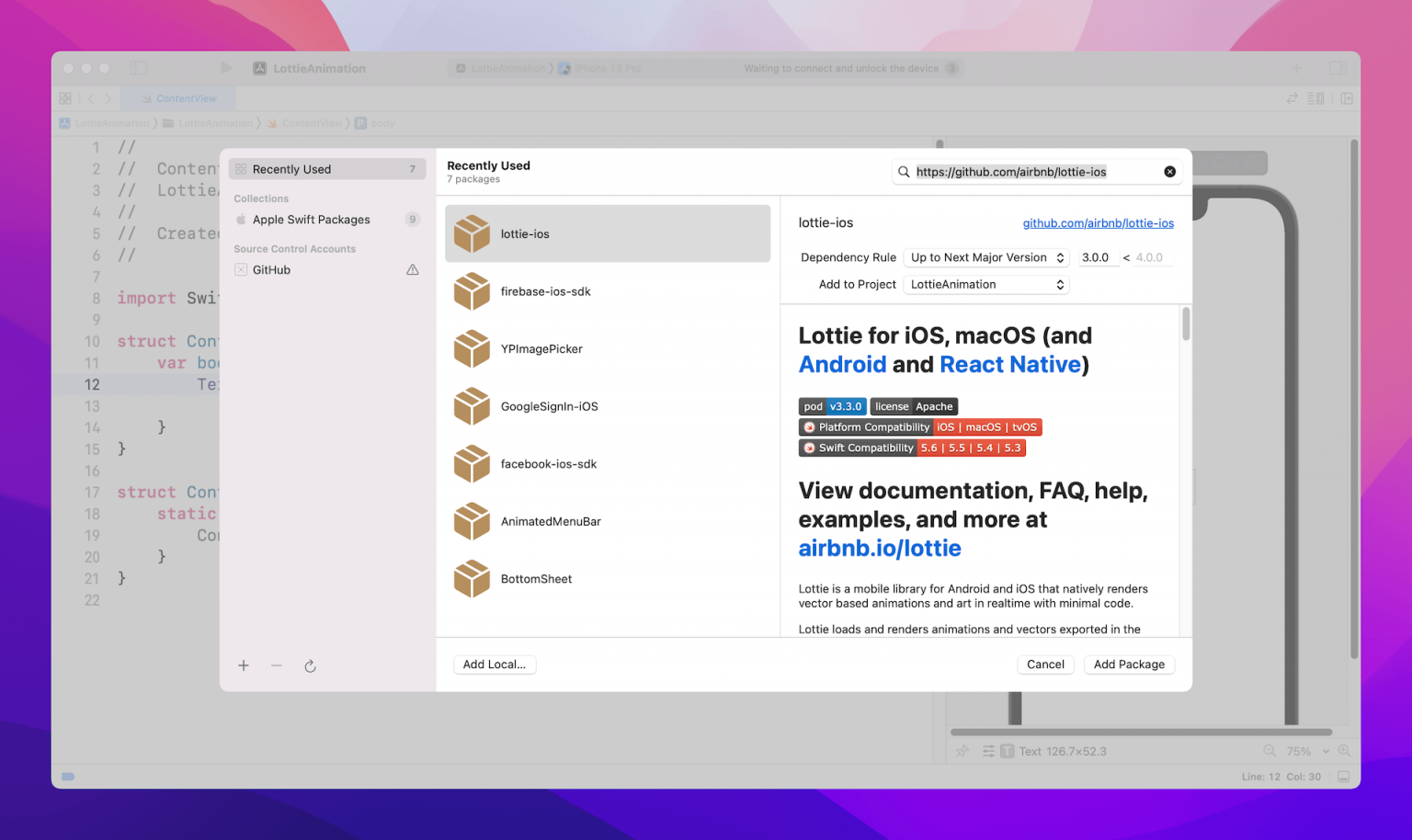Open the github.com/airbnb/lottie-ios link
The width and height of the screenshot is (1412, 840).
coord(1098,223)
